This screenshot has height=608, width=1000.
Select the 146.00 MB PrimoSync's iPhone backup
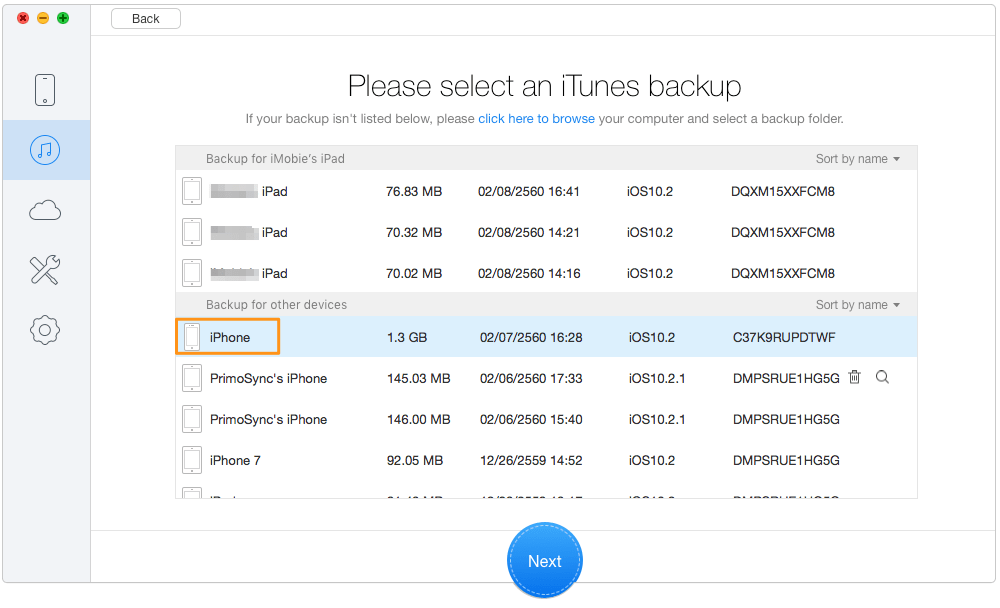pyautogui.click(x=500, y=418)
